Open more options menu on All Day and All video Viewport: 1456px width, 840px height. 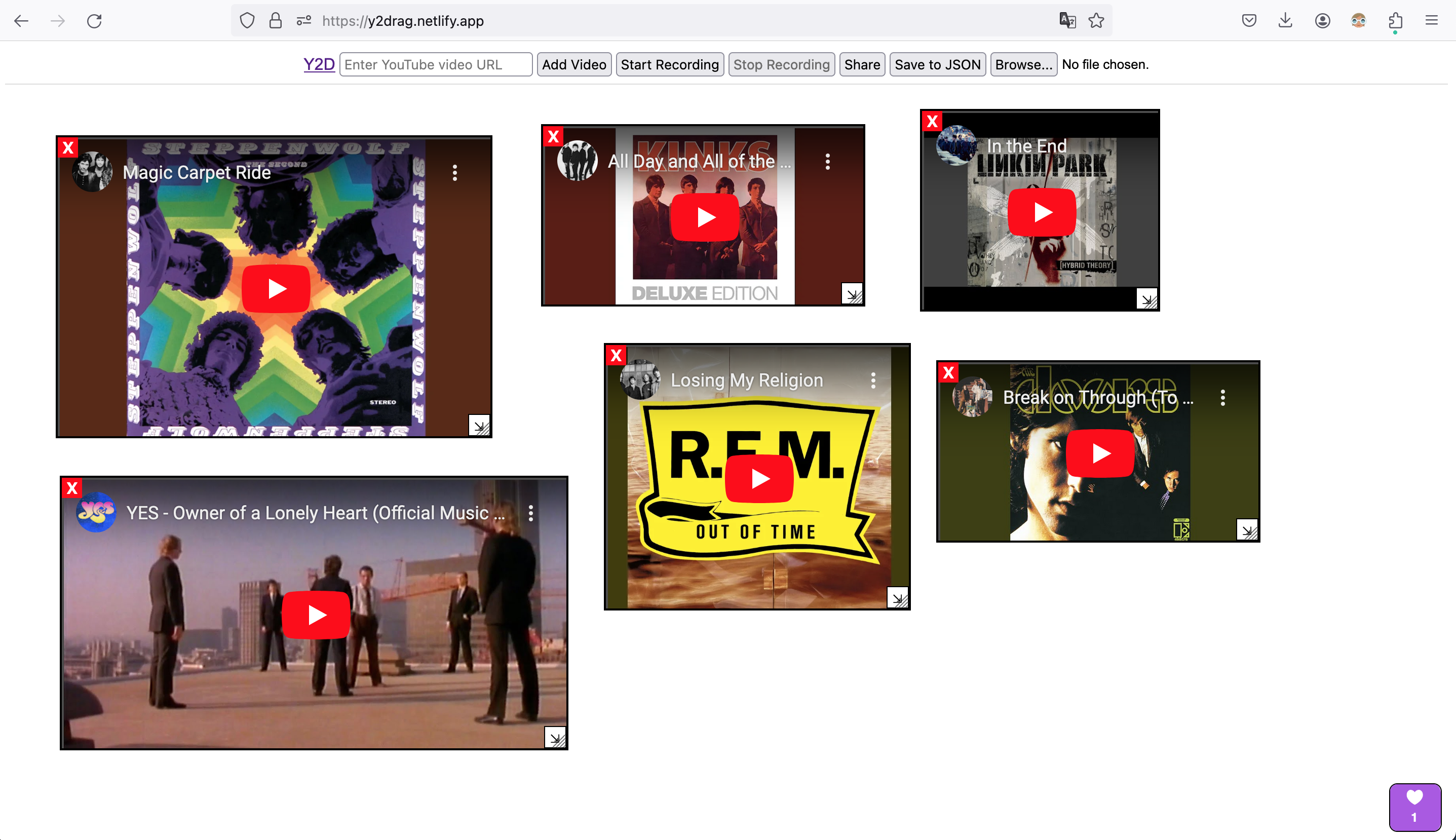(x=828, y=162)
